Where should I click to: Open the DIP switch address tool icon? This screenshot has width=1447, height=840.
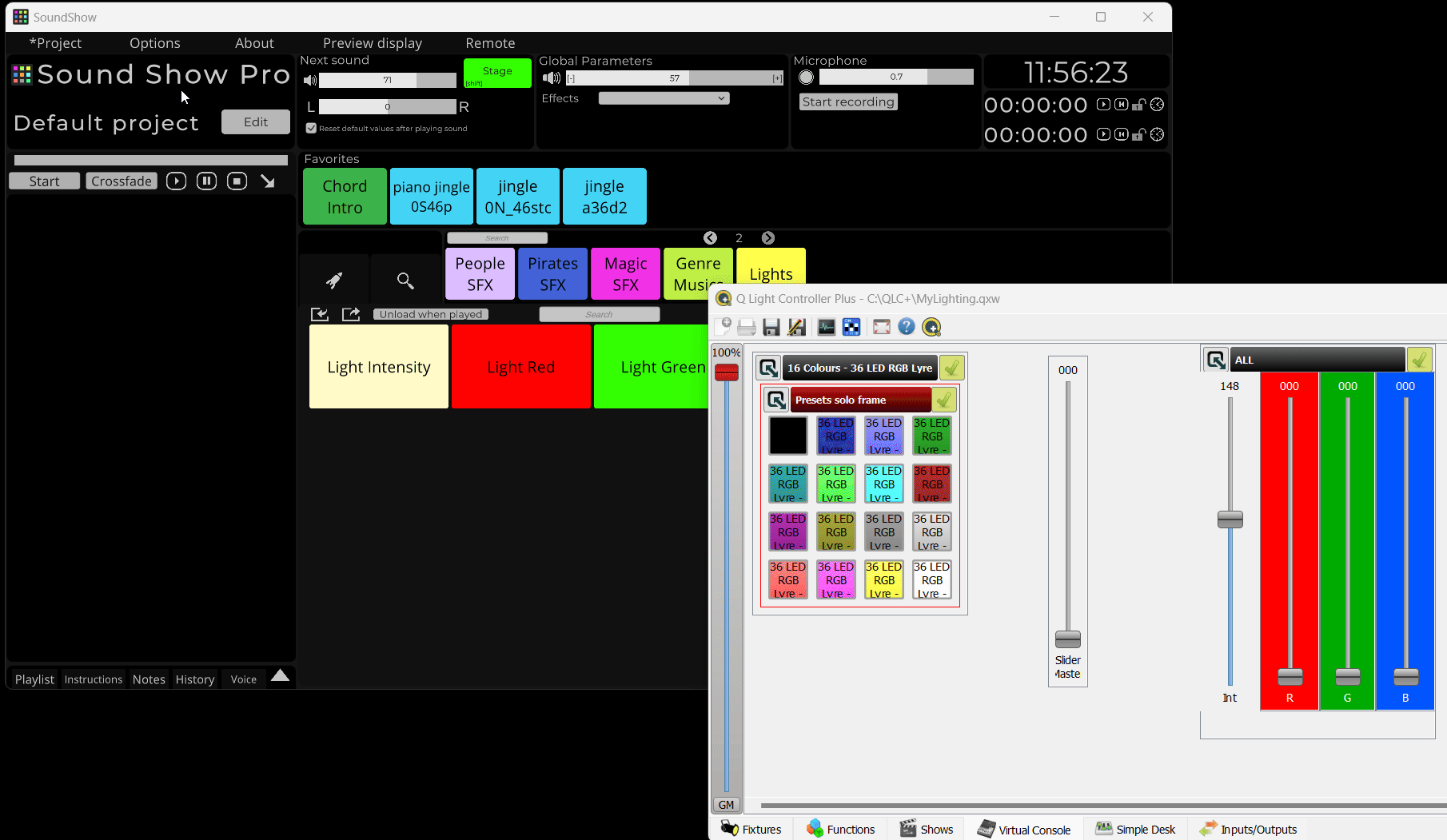coord(851,327)
